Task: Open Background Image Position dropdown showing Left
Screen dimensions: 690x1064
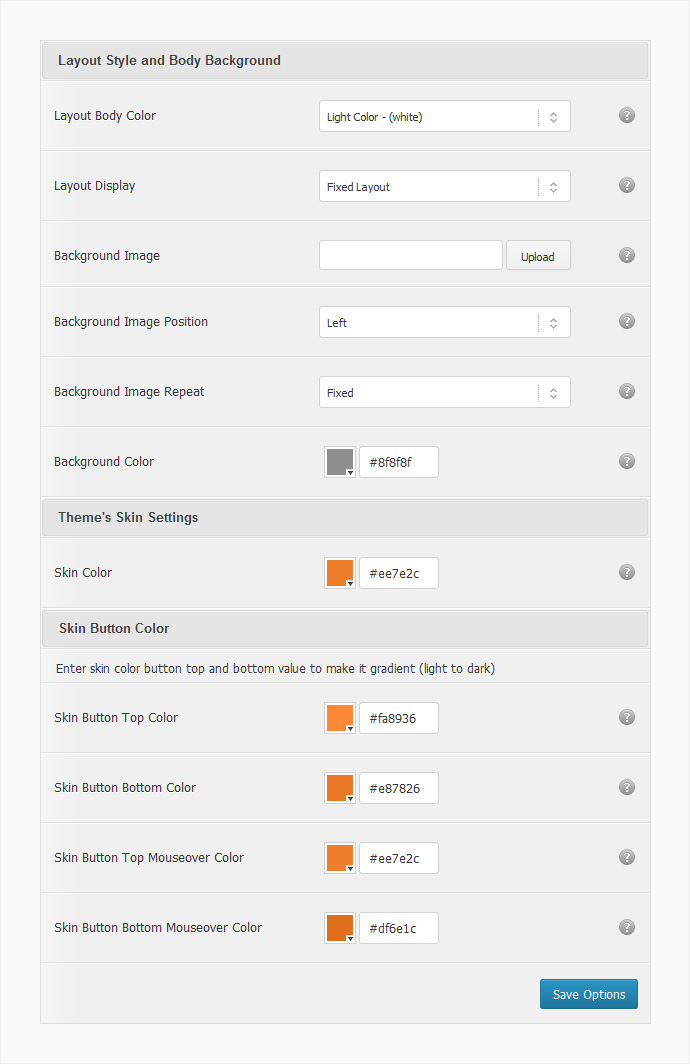Action: click(444, 322)
